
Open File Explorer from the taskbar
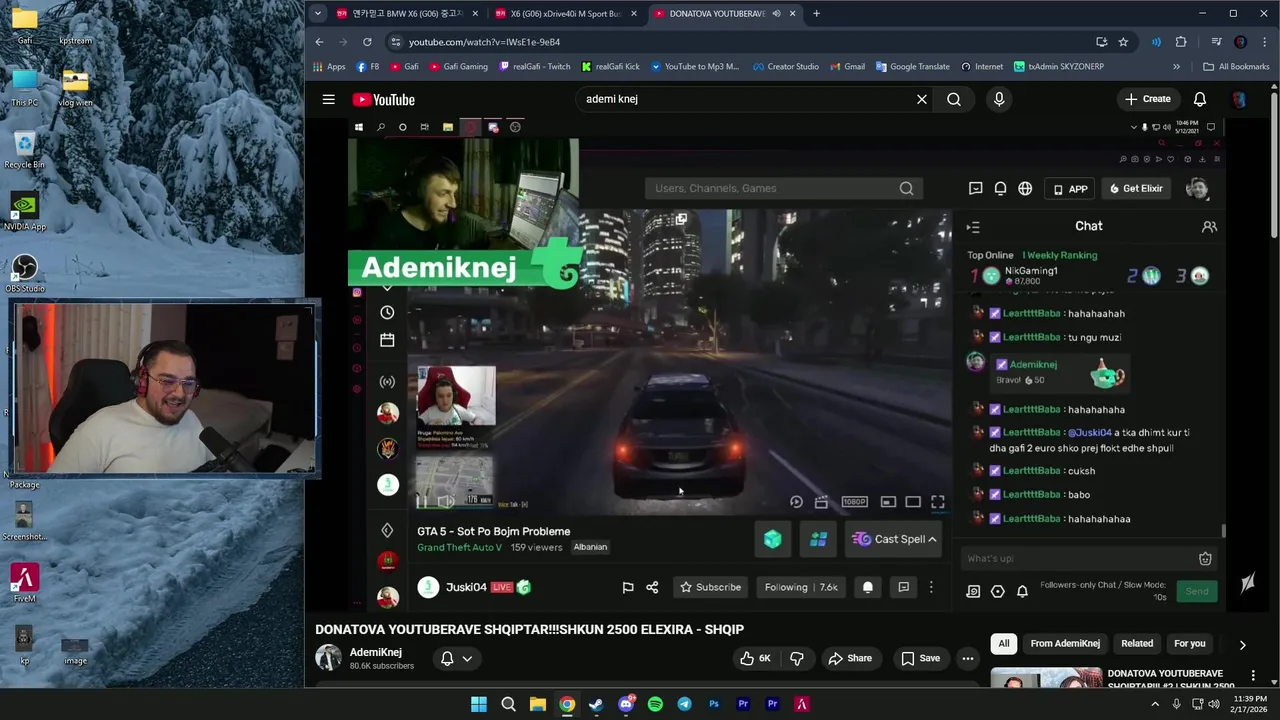[537, 704]
